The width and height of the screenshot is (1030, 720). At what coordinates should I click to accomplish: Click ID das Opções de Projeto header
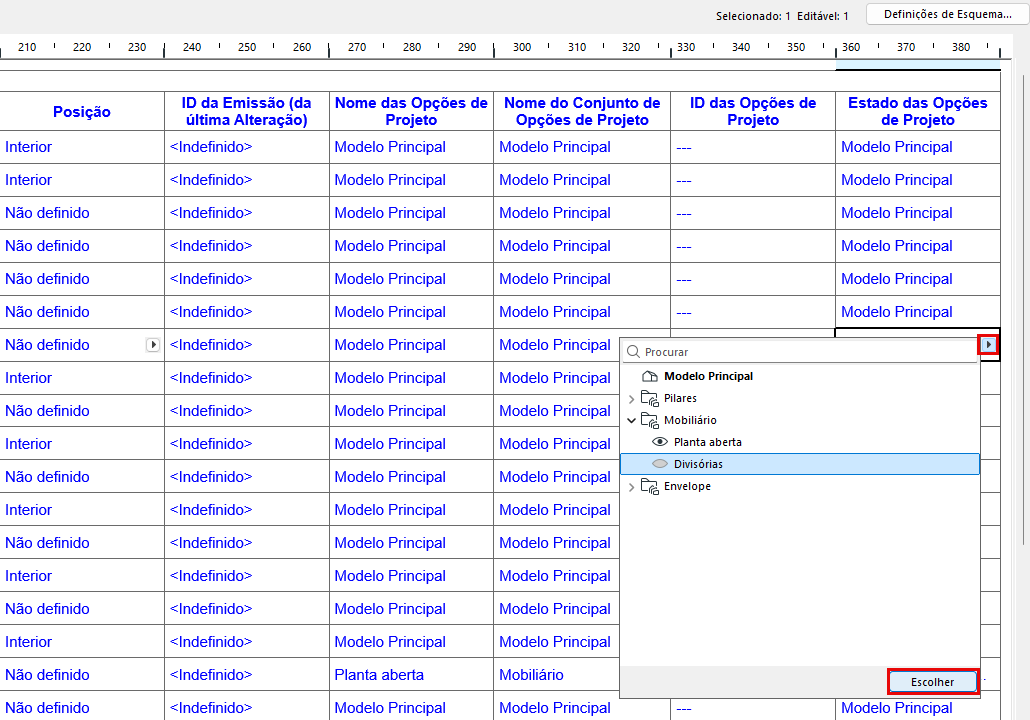(x=753, y=112)
